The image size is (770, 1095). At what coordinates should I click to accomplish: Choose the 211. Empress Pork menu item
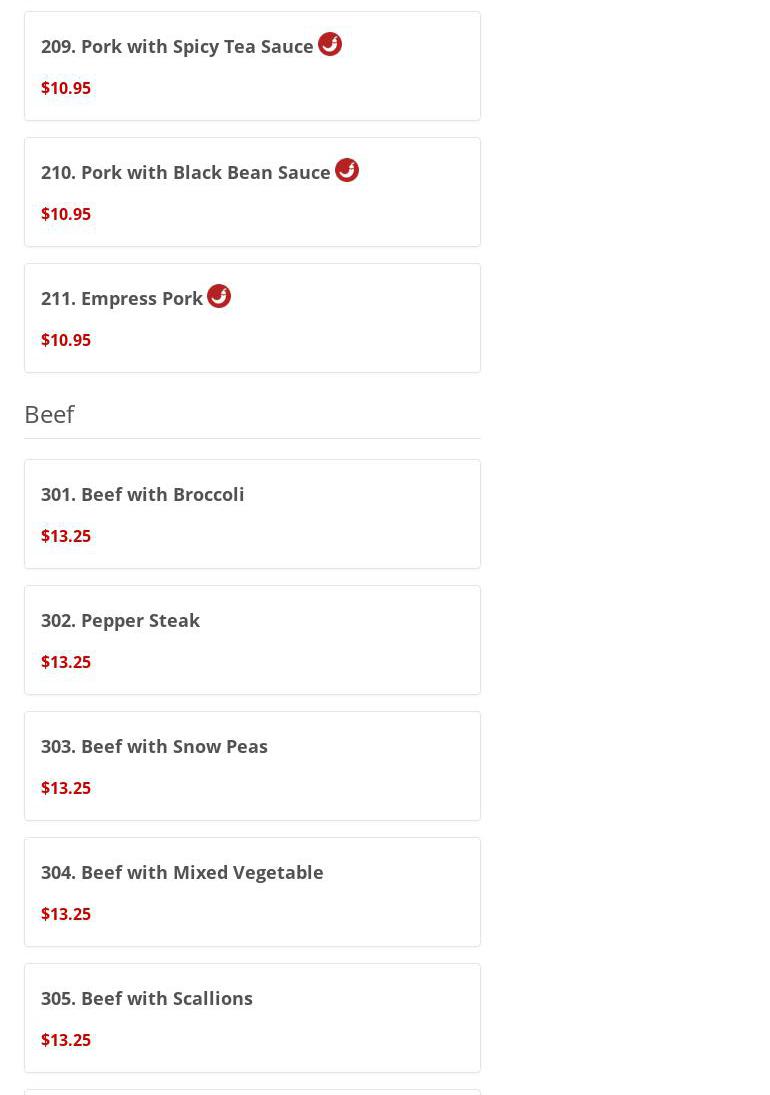coord(122,299)
